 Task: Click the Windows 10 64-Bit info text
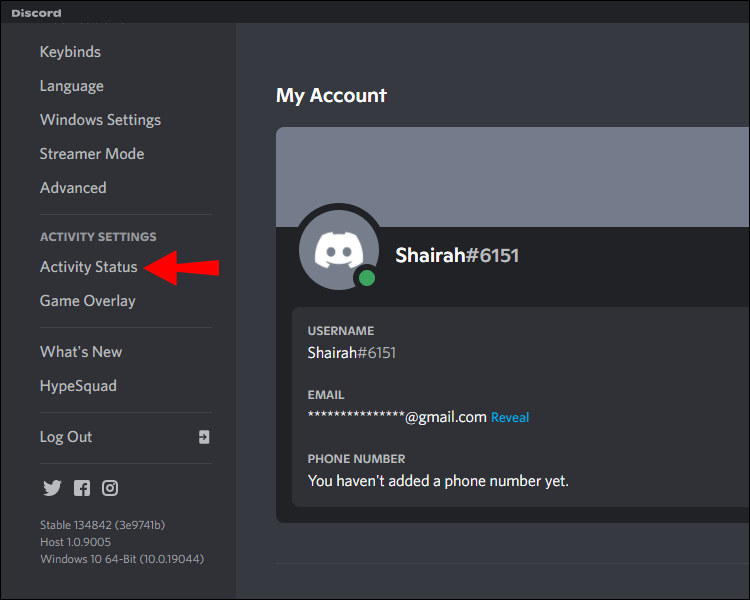coord(122,559)
